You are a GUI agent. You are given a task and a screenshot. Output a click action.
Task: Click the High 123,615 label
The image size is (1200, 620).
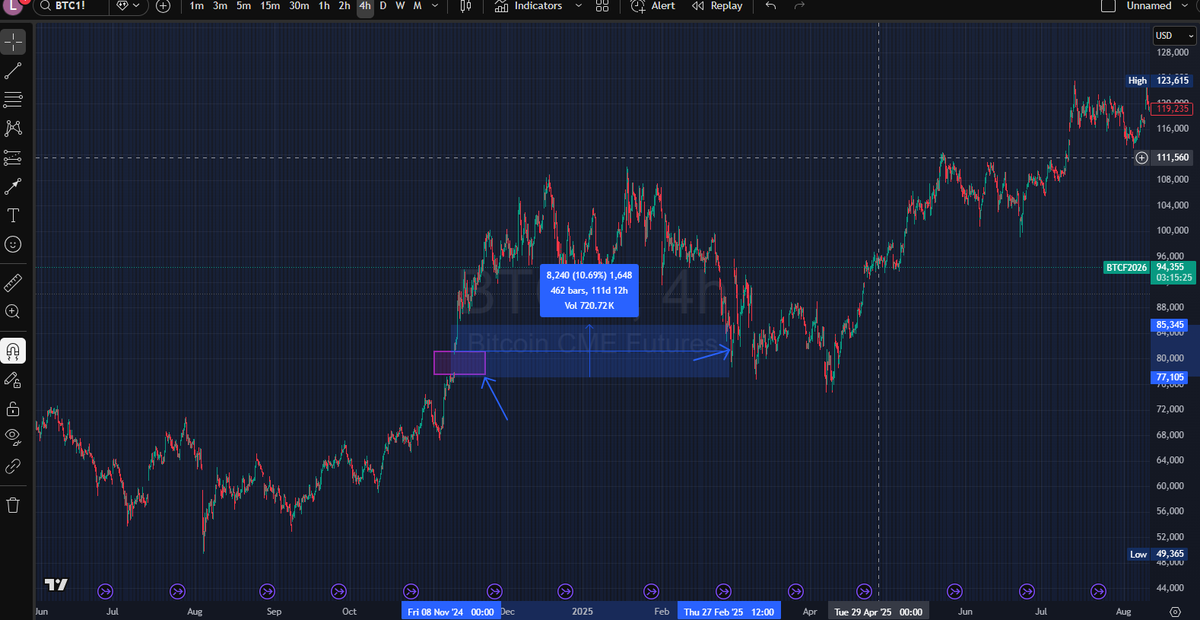coord(1158,80)
